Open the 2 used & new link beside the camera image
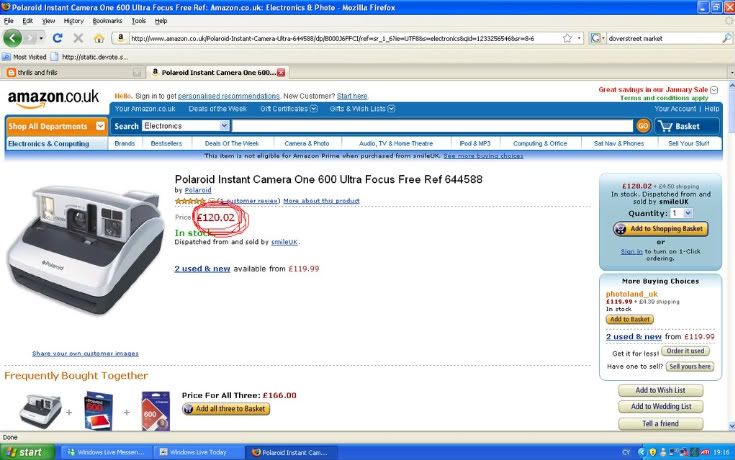The height and width of the screenshot is (460, 735). (x=202, y=269)
